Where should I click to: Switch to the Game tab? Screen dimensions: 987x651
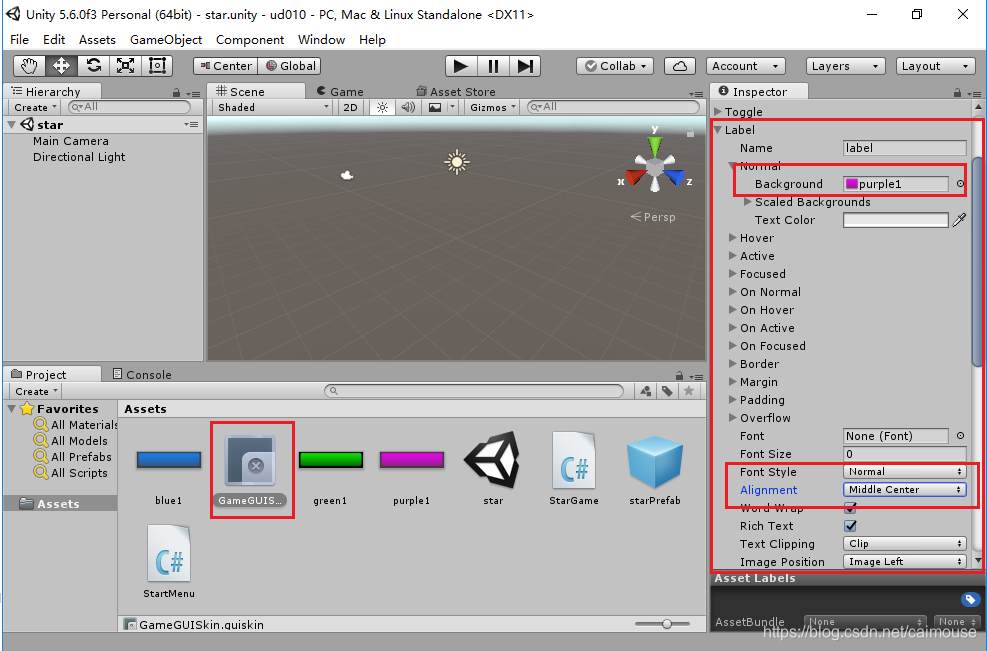(341, 92)
